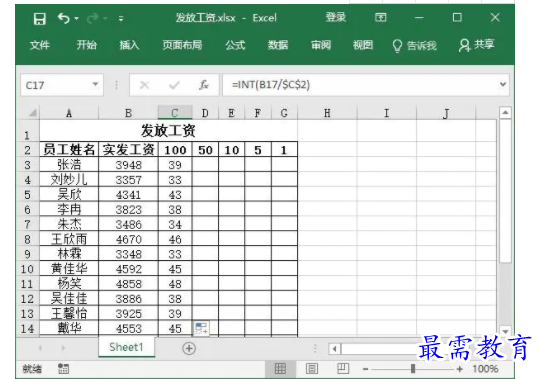Click salary cell 4341
The height and width of the screenshot is (379, 540).
tap(128, 195)
